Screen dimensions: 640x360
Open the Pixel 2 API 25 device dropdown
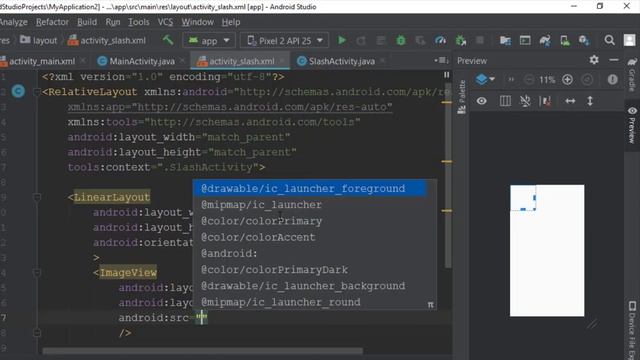click(284, 40)
